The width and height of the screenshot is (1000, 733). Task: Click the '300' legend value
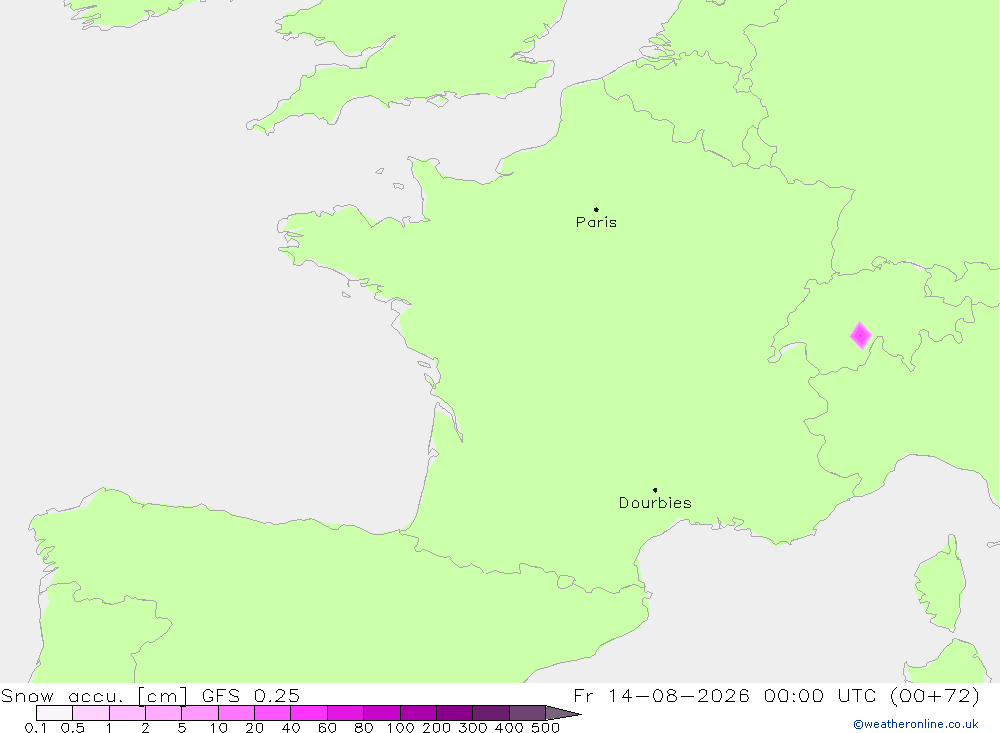pyautogui.click(x=473, y=728)
